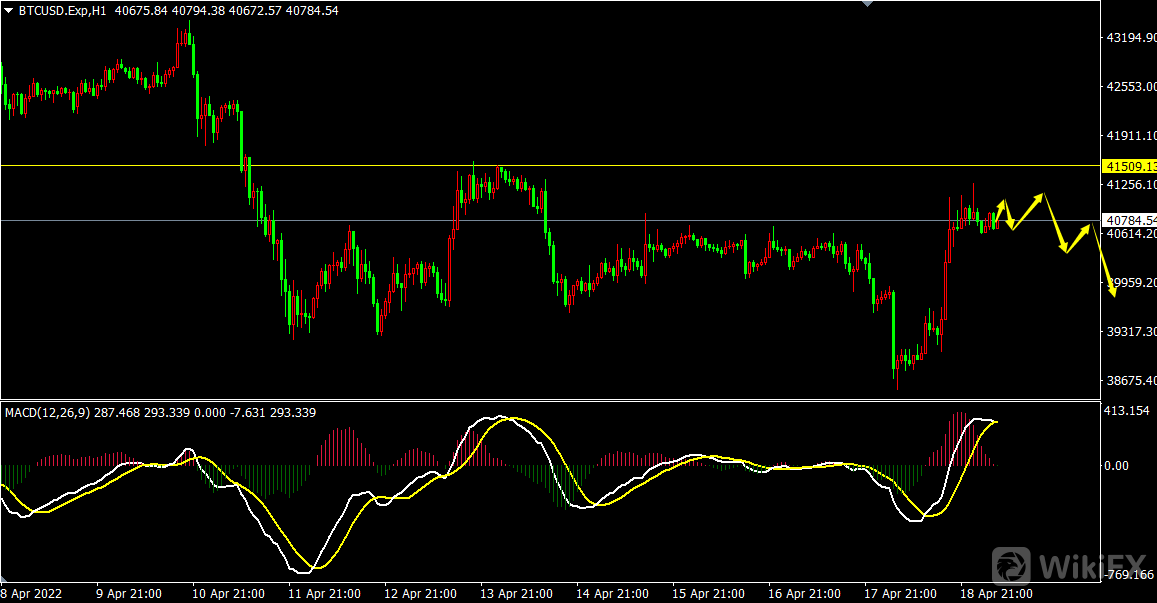
Task: Click the open value 40675.84 in chart header
Action: (x=142, y=11)
